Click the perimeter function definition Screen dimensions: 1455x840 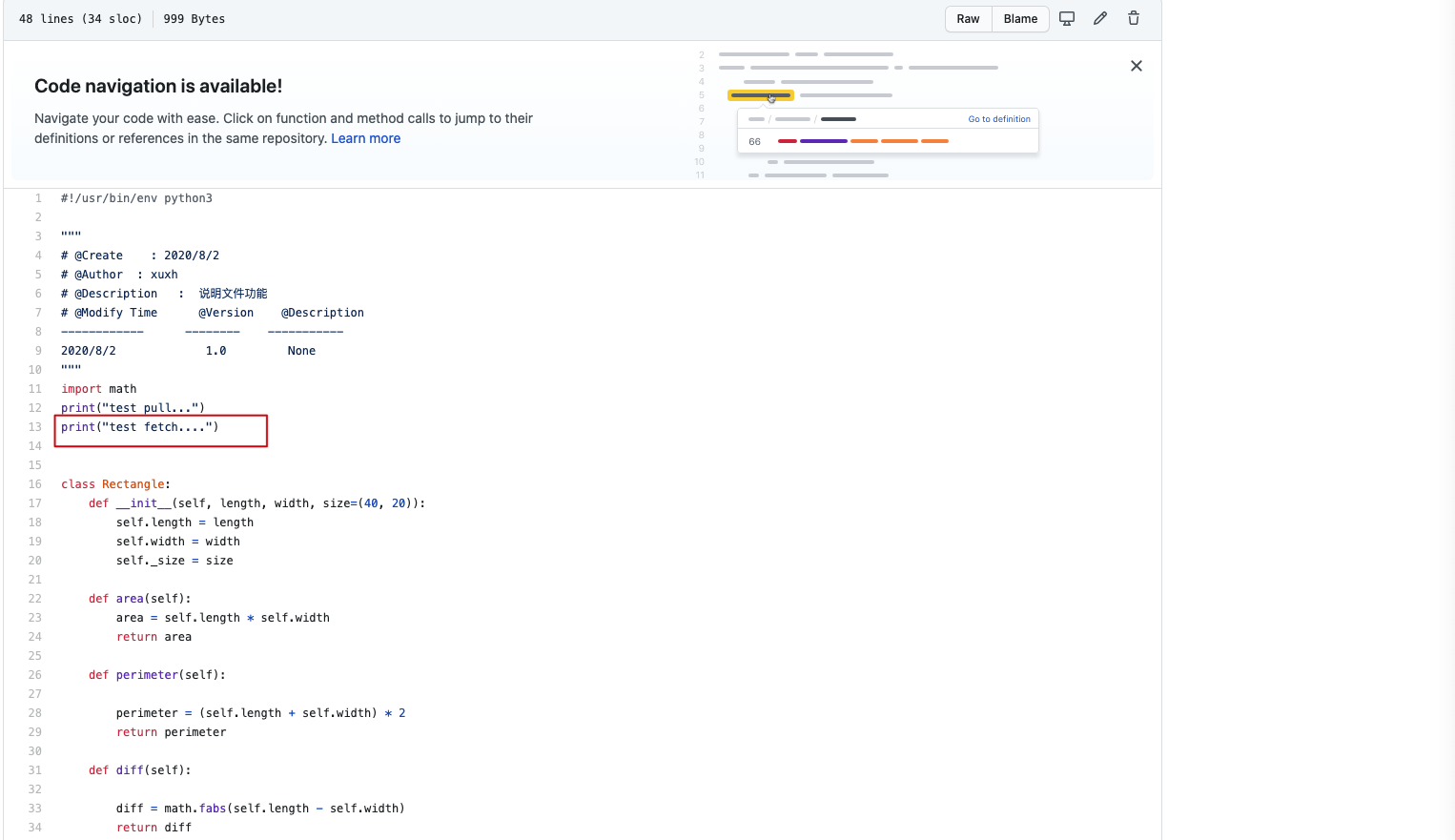147,675
